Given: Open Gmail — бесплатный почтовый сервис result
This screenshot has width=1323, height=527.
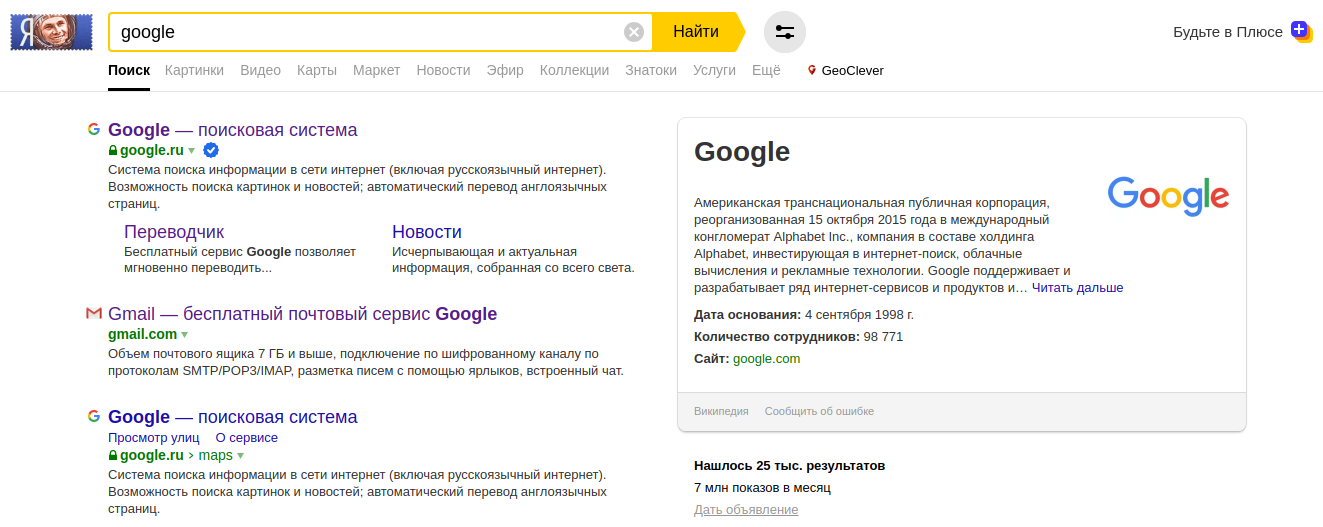Looking at the screenshot, I should pos(302,314).
